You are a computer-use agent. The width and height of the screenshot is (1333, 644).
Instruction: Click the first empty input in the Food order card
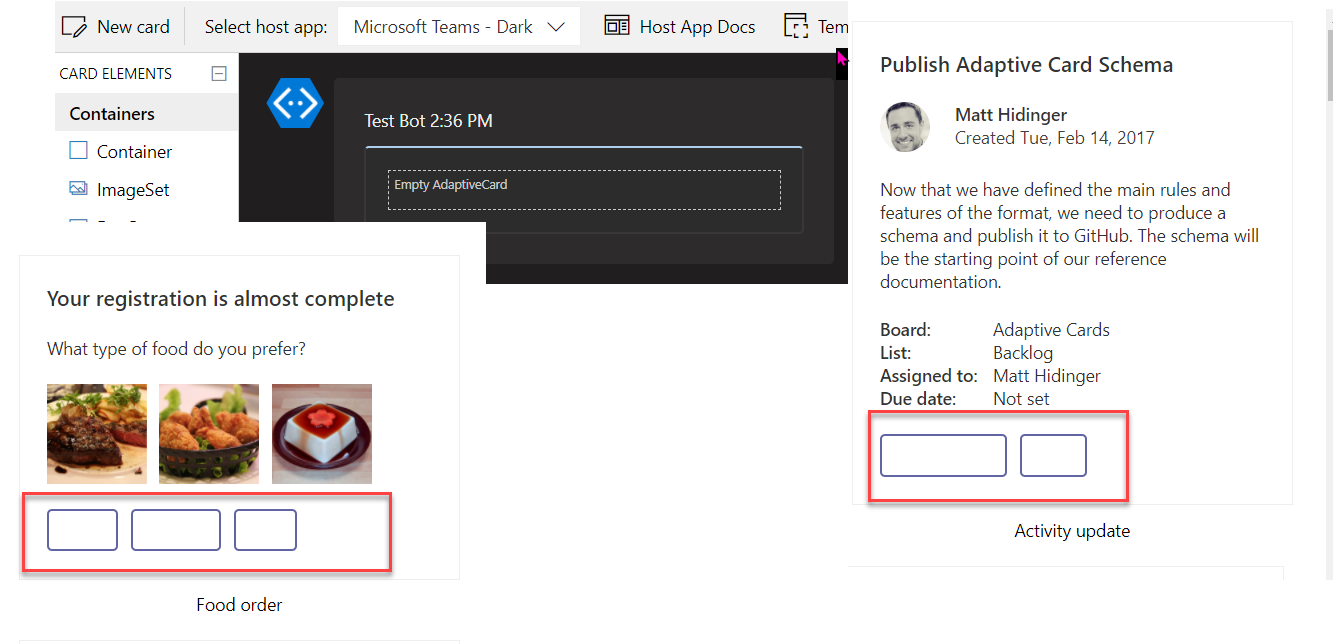(x=82, y=530)
